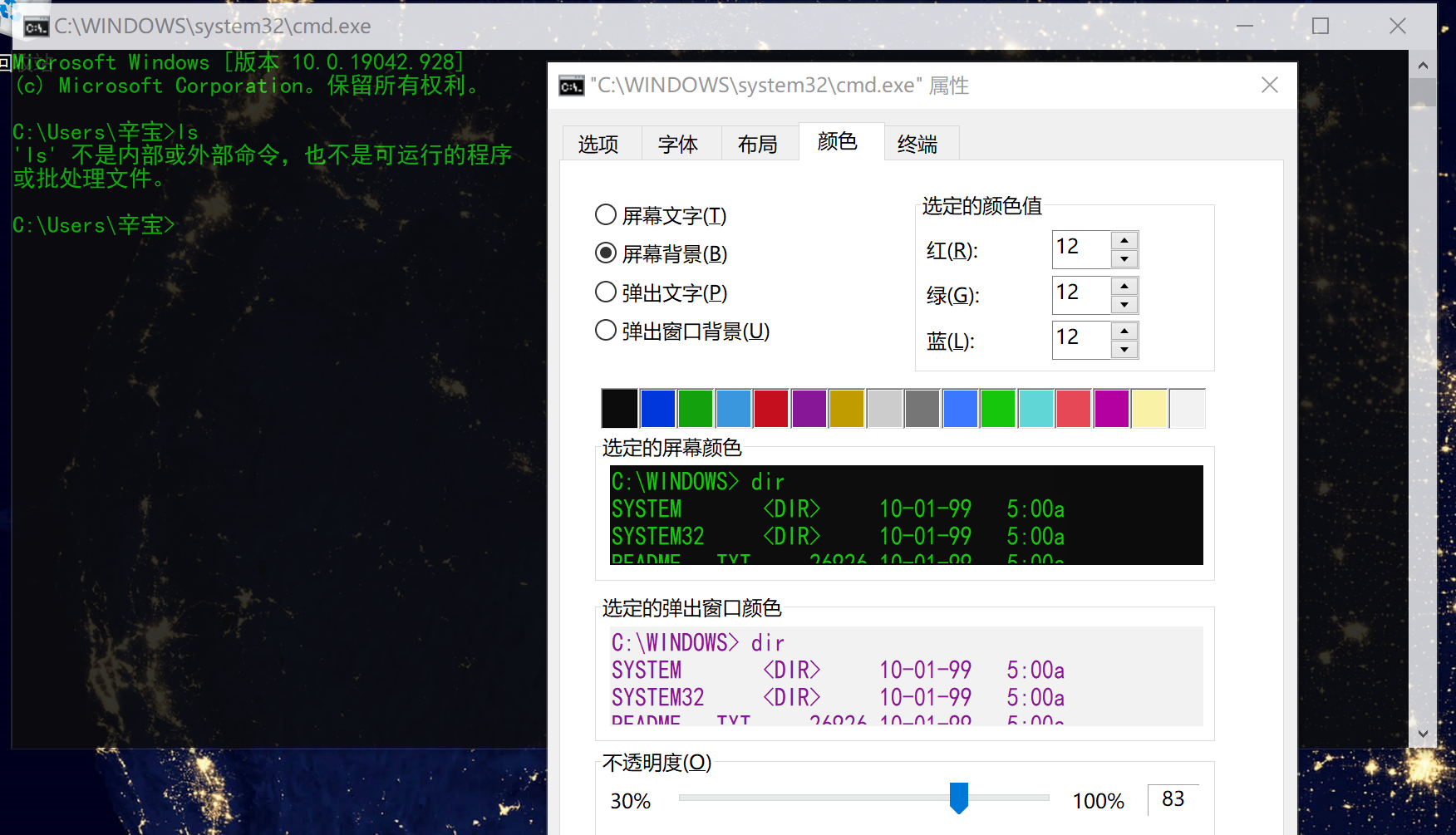Click the 绿(G) value input field
Screen dimensions: 1456x835
[1081, 295]
